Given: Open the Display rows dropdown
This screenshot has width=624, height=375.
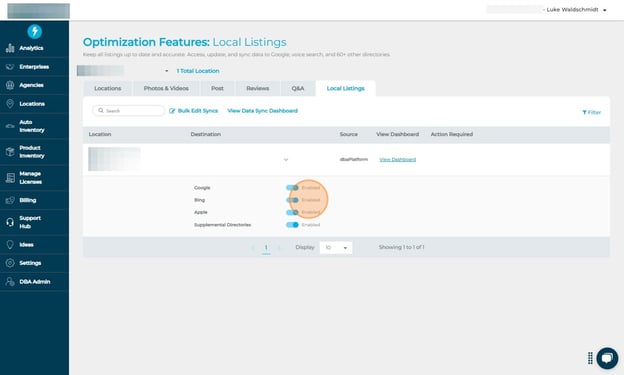Looking at the screenshot, I should pos(336,248).
